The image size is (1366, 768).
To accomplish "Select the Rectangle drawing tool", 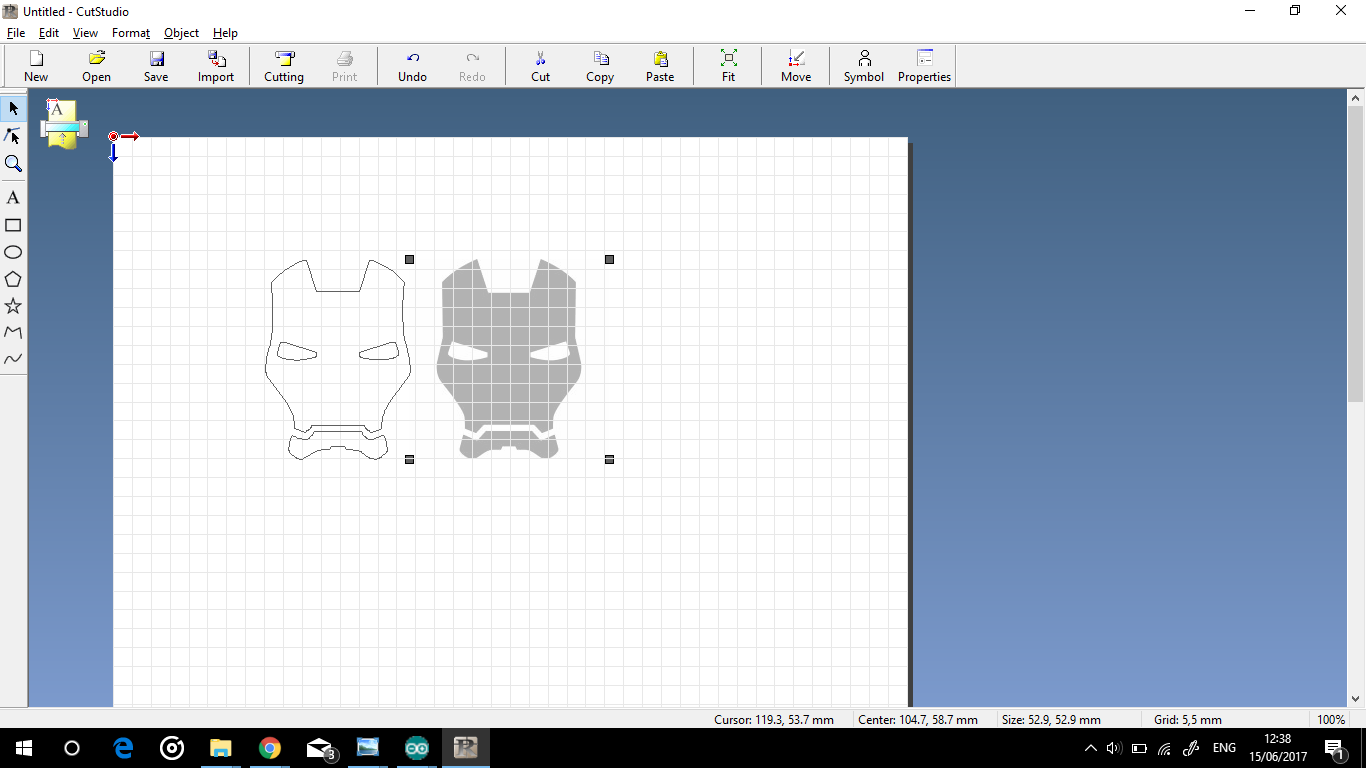I will coord(13,225).
